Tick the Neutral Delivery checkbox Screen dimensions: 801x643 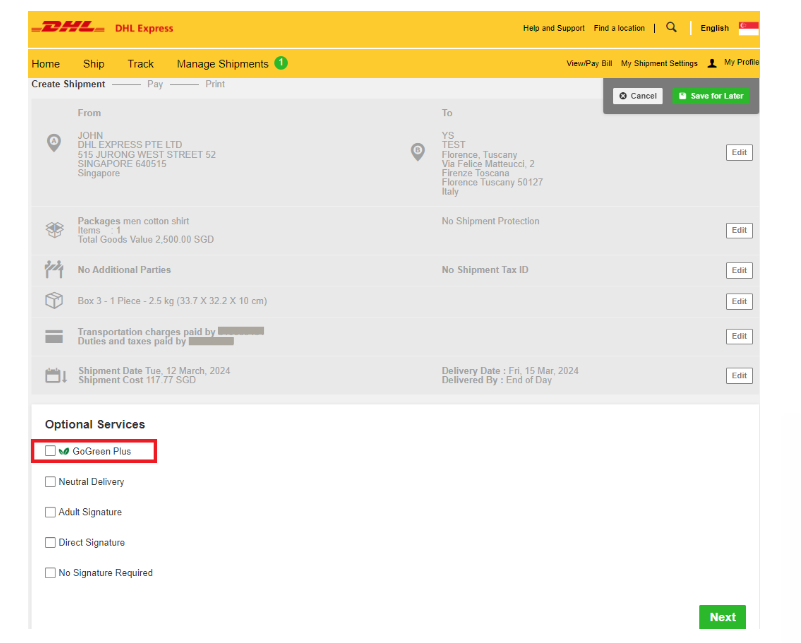(x=50, y=482)
